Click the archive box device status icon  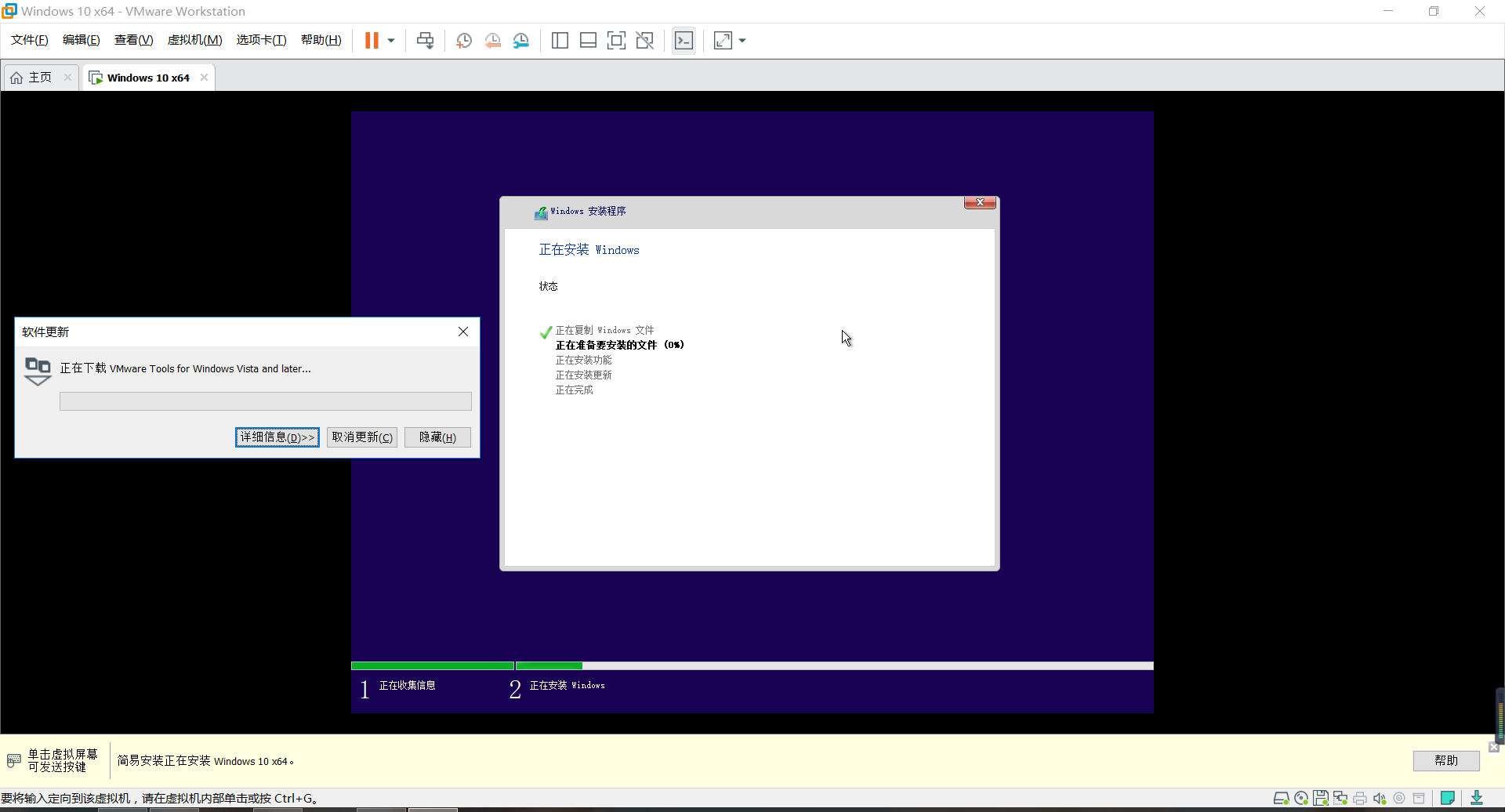tap(1419, 799)
